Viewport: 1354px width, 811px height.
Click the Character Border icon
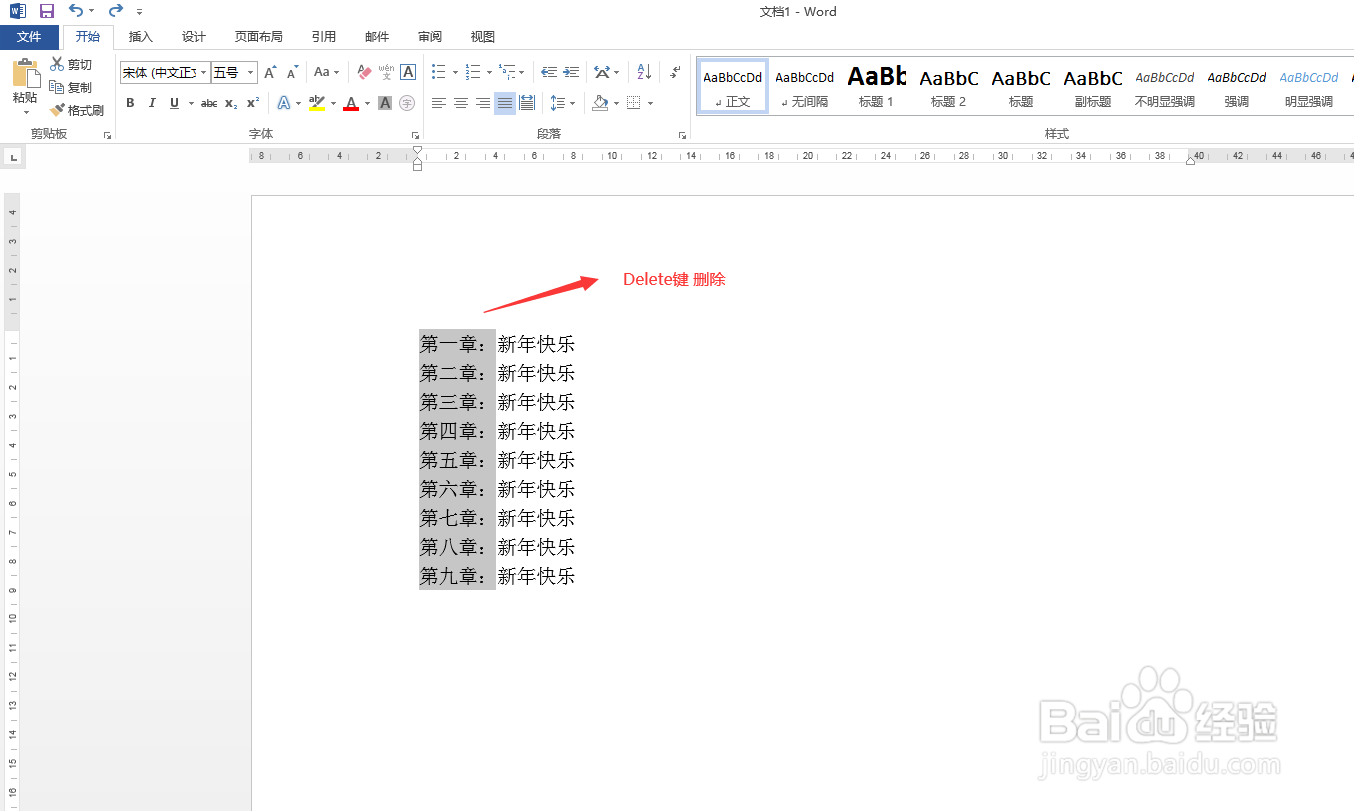click(x=408, y=72)
